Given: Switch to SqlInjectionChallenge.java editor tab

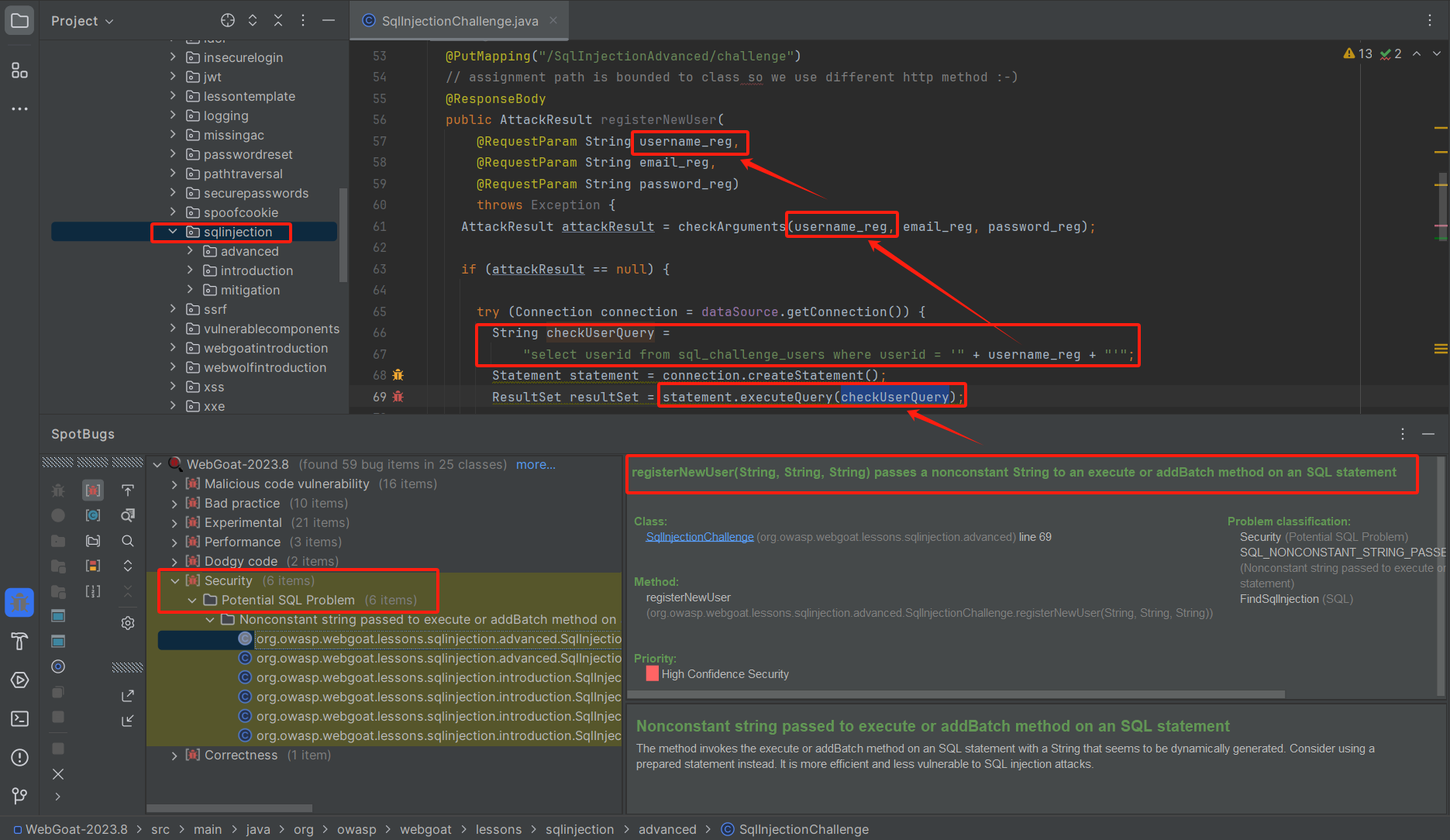Looking at the screenshot, I should click(460, 21).
